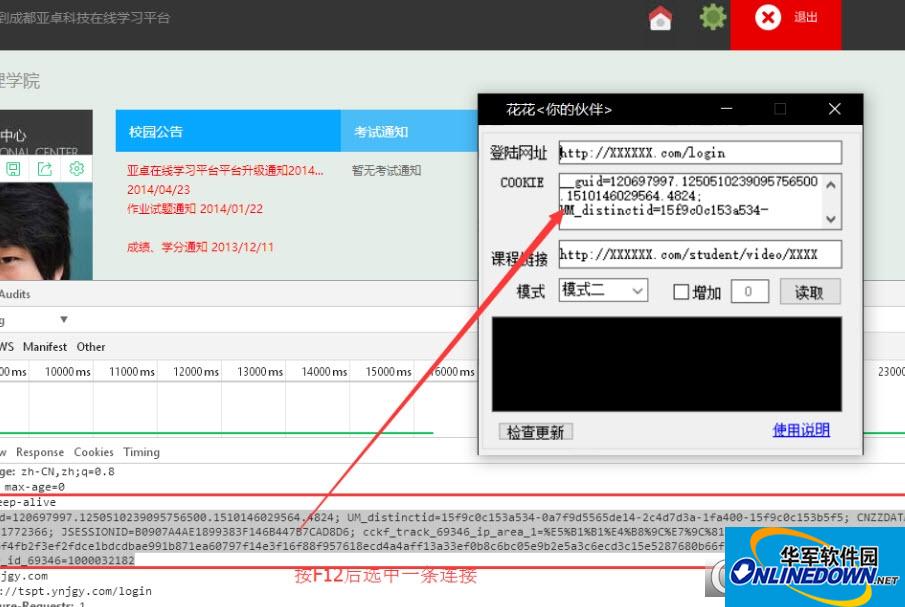This screenshot has width=905, height=607.
Task: Click the 检查更新 button
Action: click(536, 432)
